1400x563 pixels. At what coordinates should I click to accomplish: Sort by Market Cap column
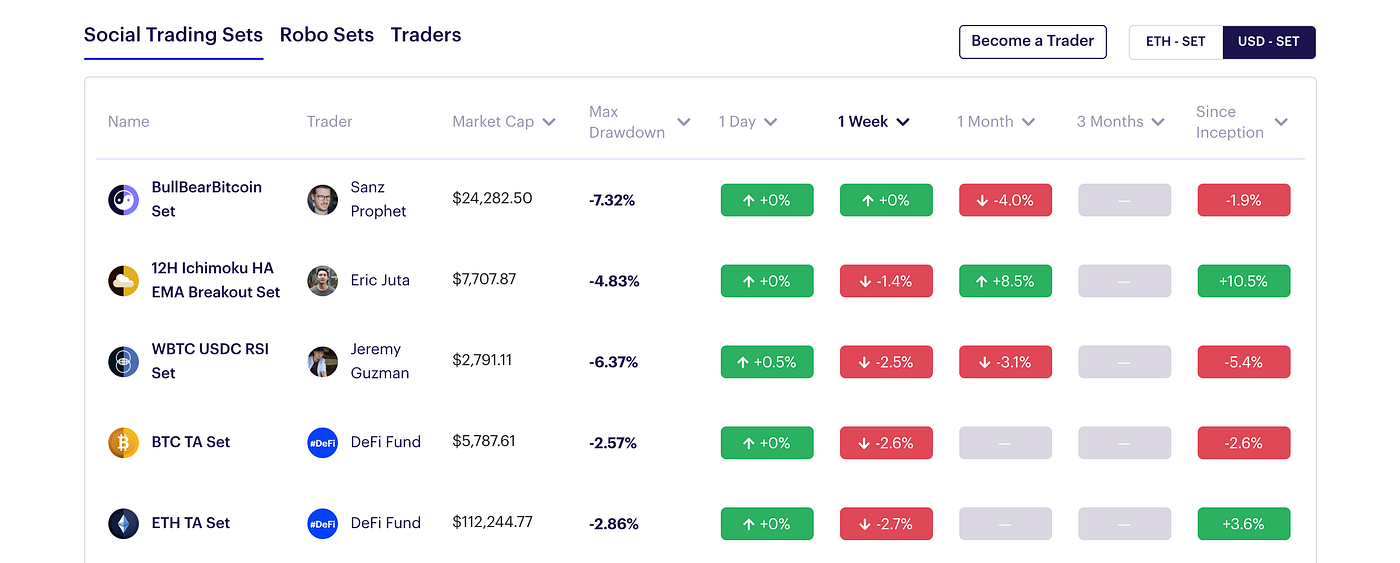click(x=503, y=122)
